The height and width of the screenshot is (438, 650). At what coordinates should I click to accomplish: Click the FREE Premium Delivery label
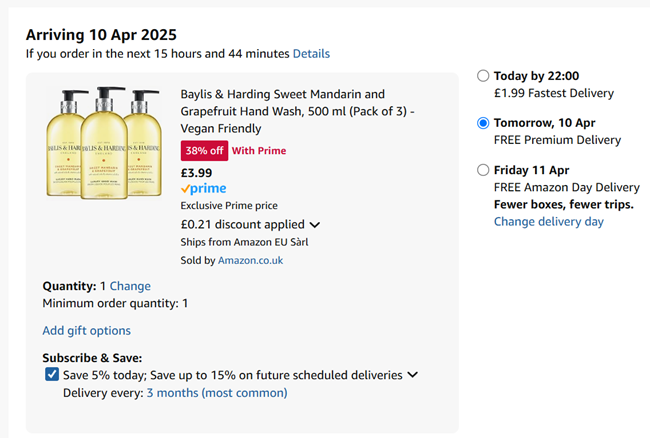[558, 140]
